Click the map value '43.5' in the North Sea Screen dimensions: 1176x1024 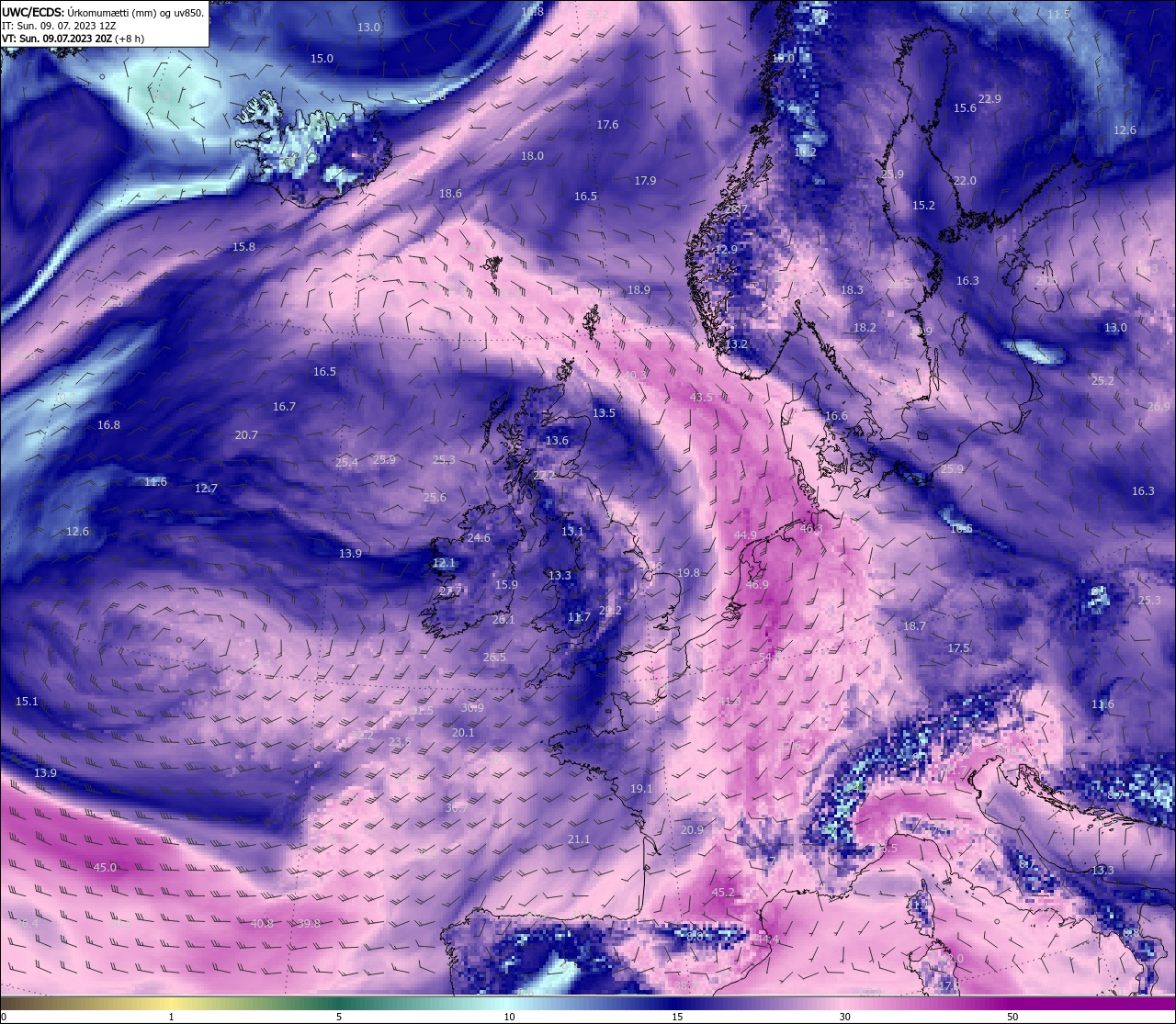tap(701, 398)
